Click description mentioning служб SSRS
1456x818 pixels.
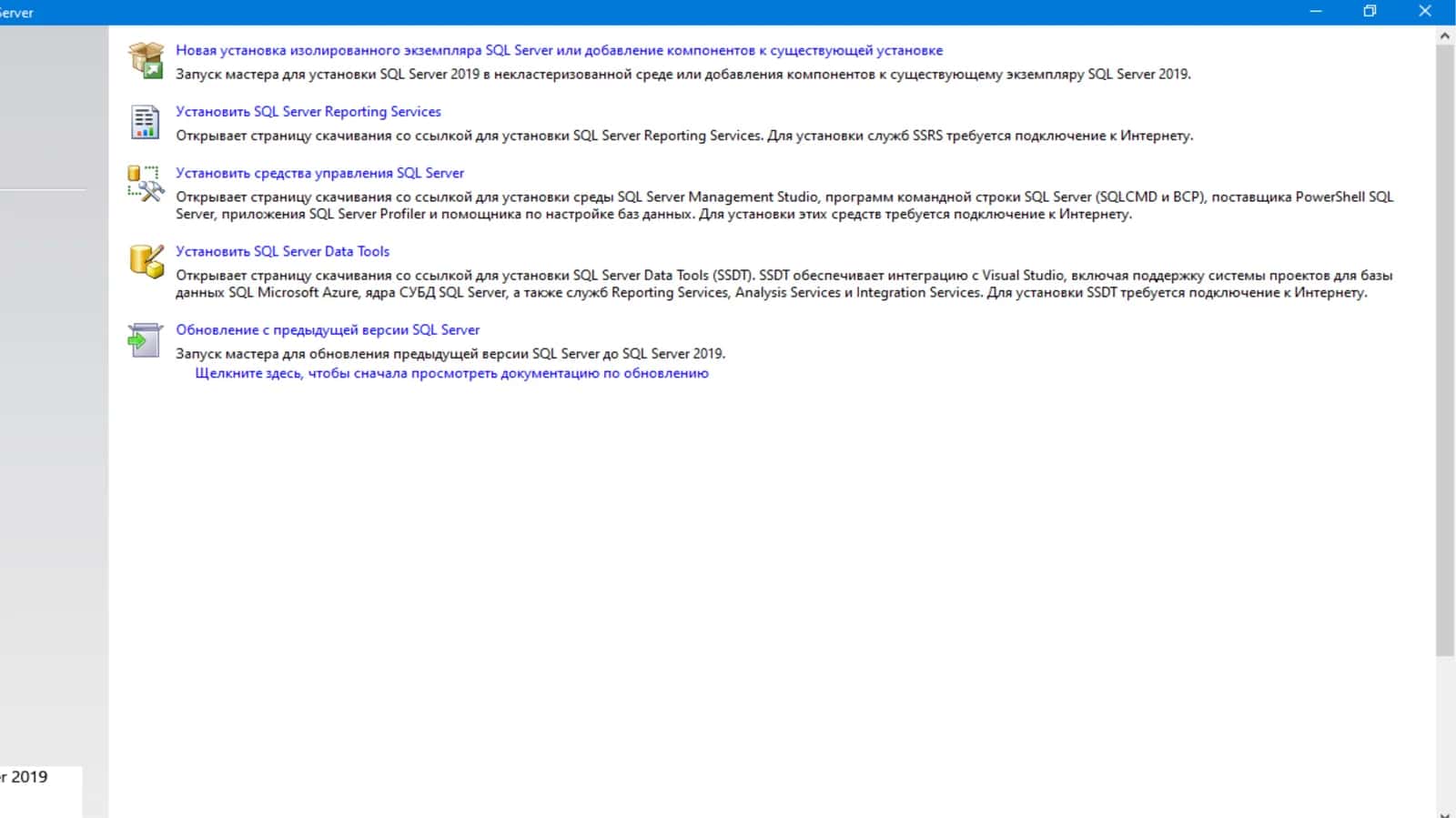[x=684, y=135]
